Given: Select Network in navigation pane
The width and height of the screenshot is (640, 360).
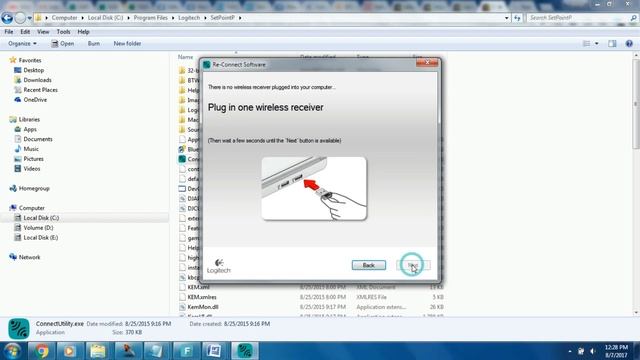Looking at the screenshot, I should click(29, 258).
